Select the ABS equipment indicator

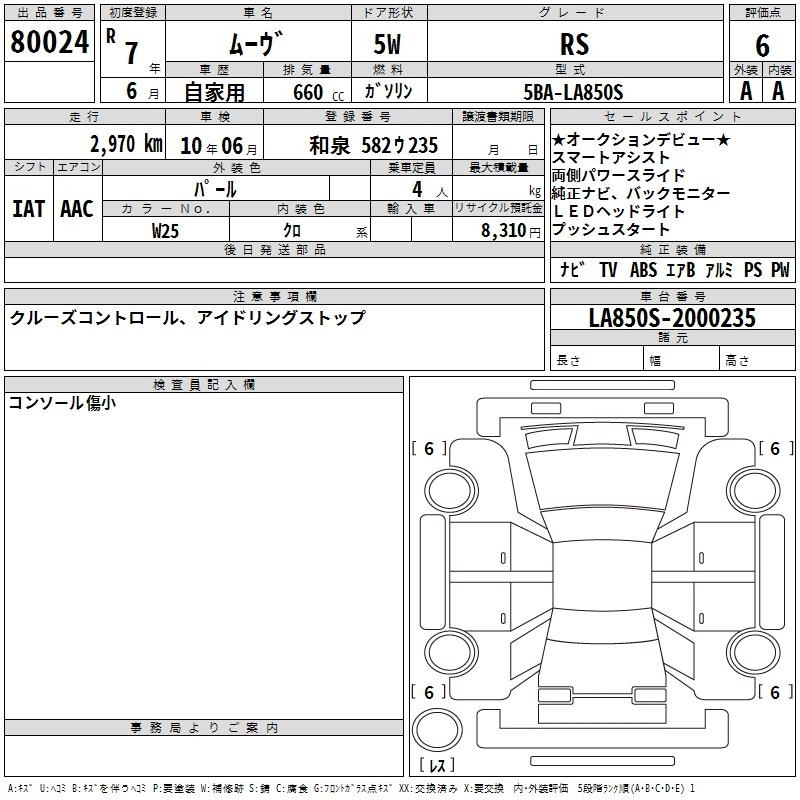(x=643, y=270)
